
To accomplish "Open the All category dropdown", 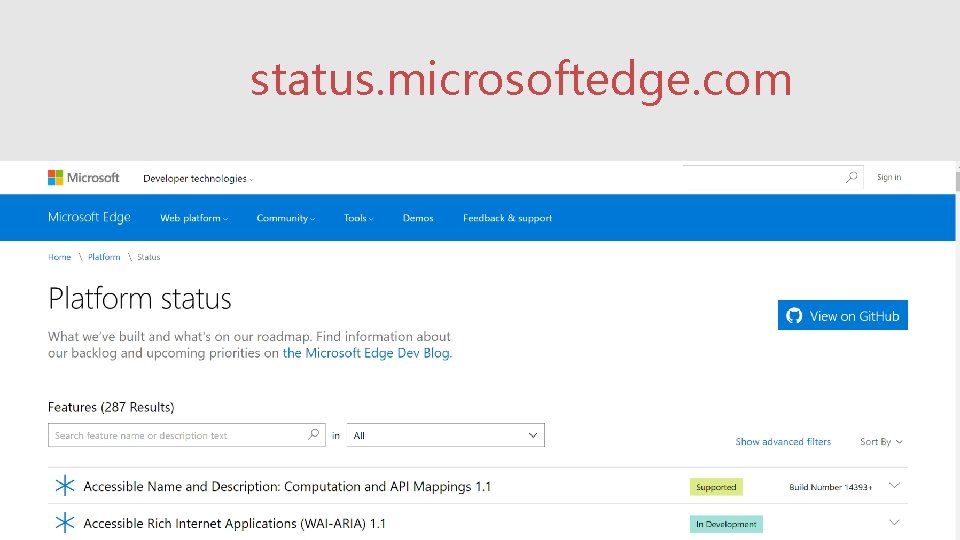I will 445,435.
